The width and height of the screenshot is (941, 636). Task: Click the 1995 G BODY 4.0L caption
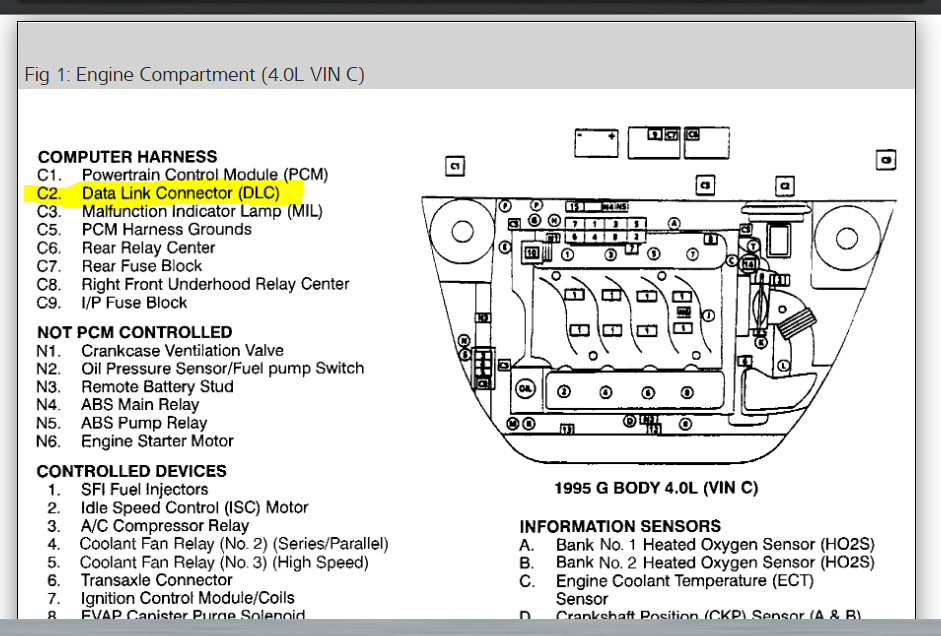[x=656, y=488]
